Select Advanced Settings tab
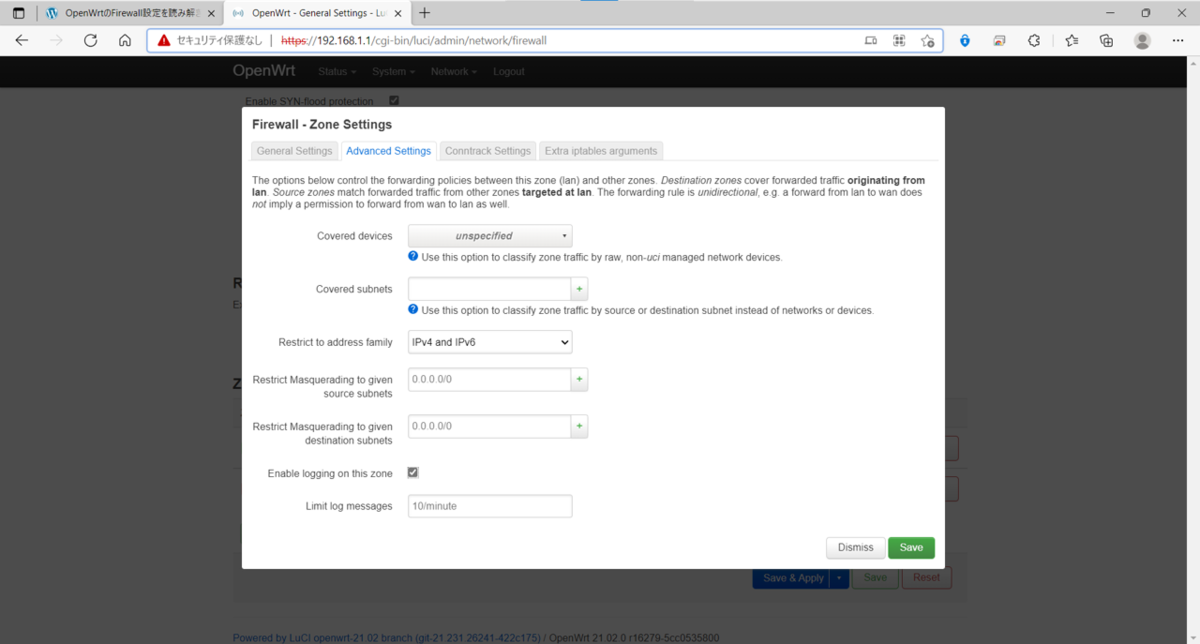The image size is (1200, 644). tap(389, 151)
